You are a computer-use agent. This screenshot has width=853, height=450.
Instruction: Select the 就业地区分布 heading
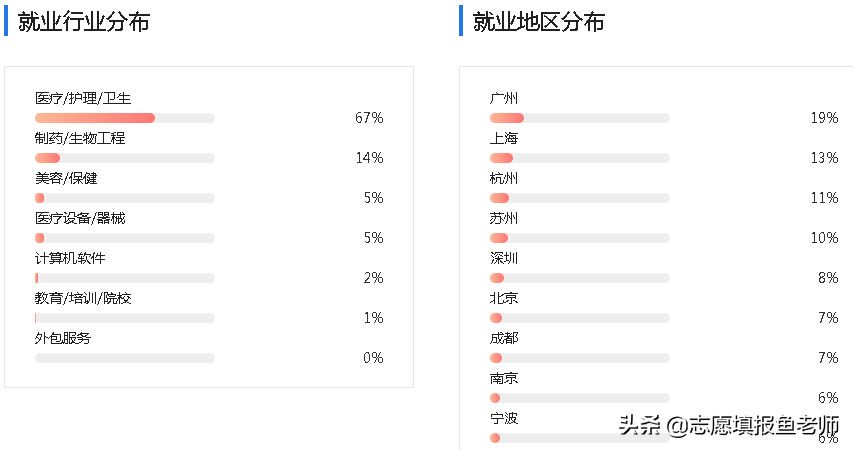pyautogui.click(x=539, y=22)
